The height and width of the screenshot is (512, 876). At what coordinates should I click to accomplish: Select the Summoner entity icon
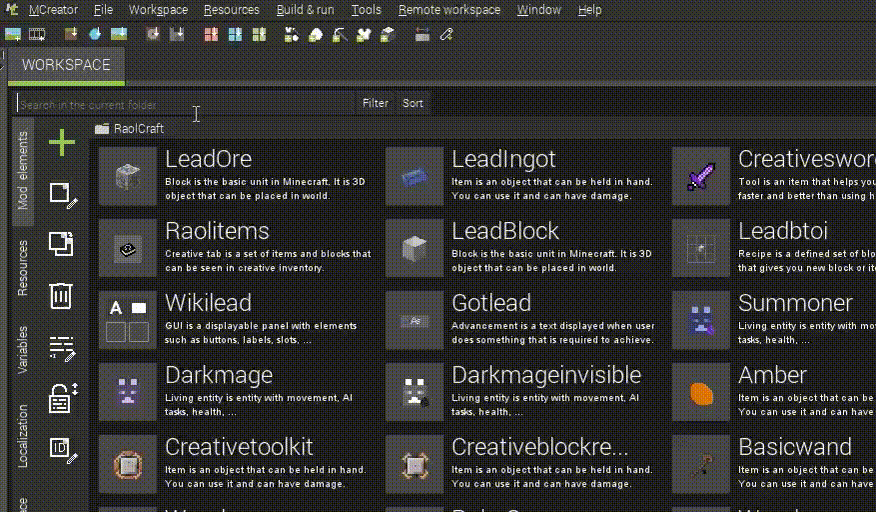701,320
